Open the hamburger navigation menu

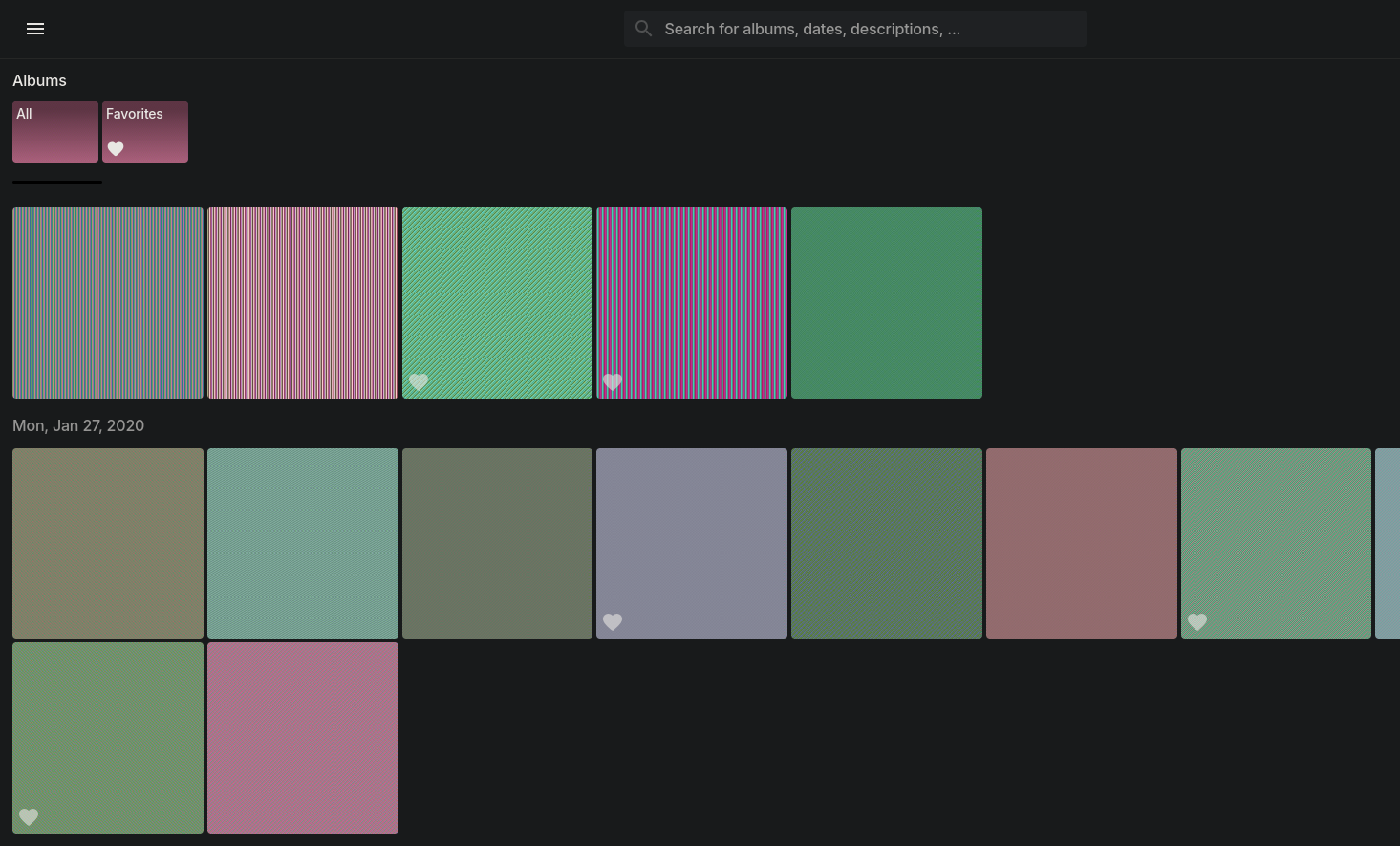pos(35,29)
